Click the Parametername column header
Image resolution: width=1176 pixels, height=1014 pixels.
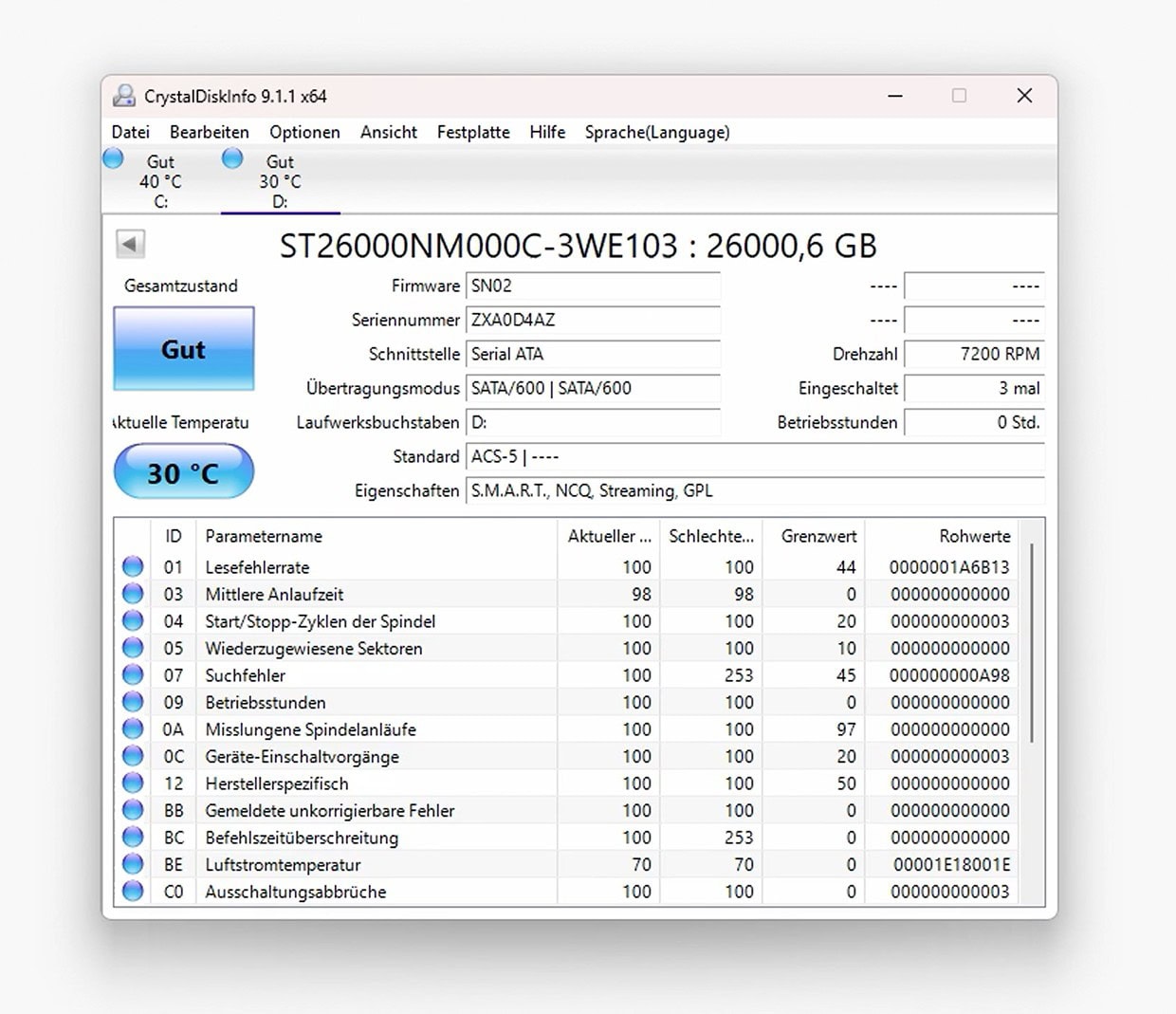point(377,536)
